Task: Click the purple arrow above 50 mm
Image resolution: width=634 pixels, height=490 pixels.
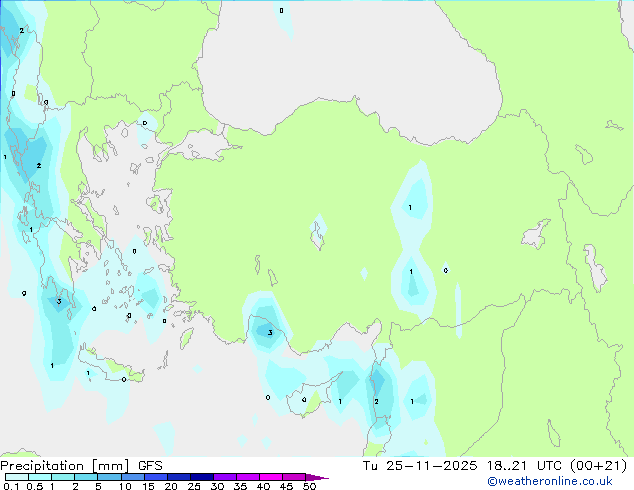Action: tap(317, 477)
